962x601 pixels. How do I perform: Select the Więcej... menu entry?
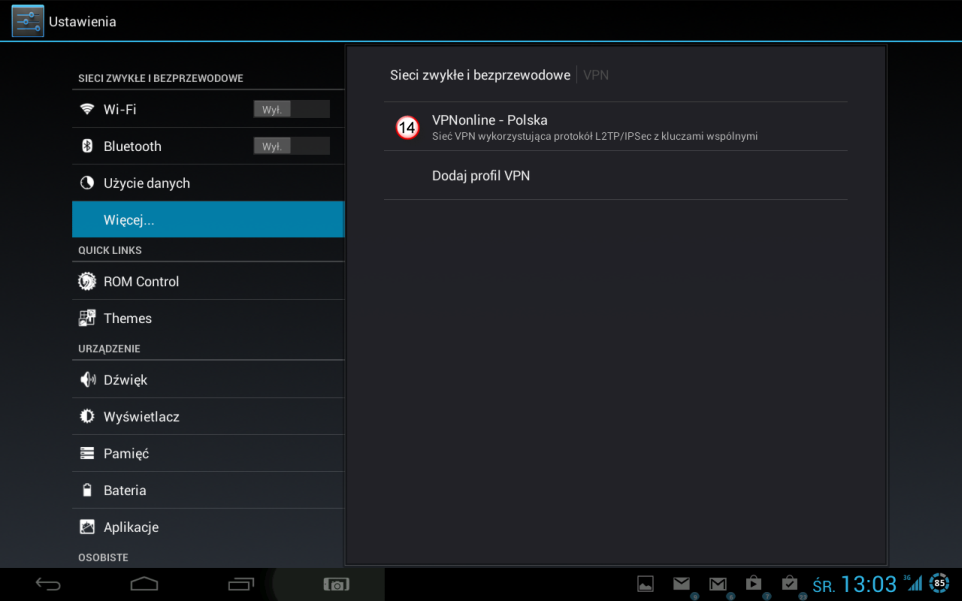click(208, 220)
